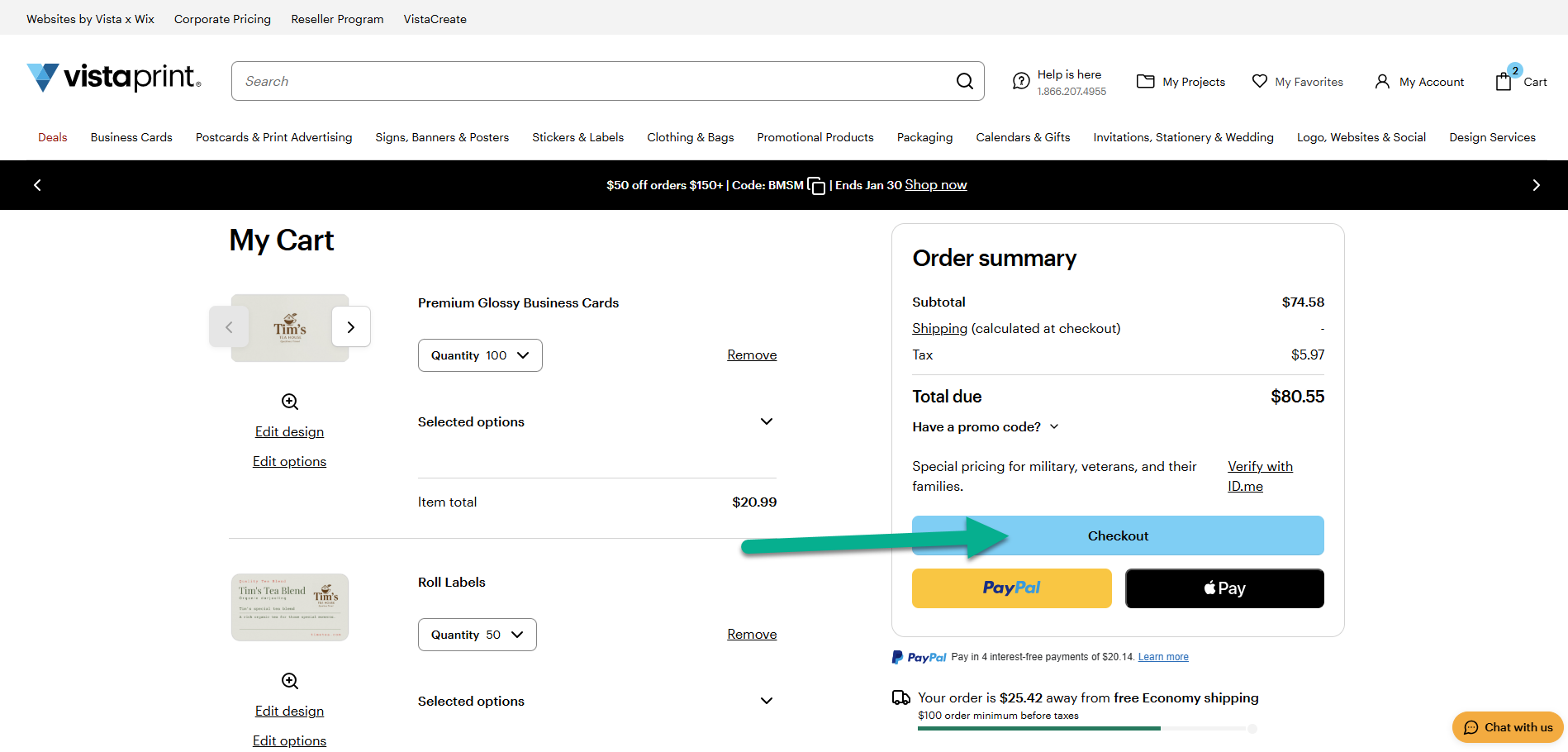Open Postcards & Print Advertising menu
This screenshot has width=1568, height=752.
tap(274, 137)
